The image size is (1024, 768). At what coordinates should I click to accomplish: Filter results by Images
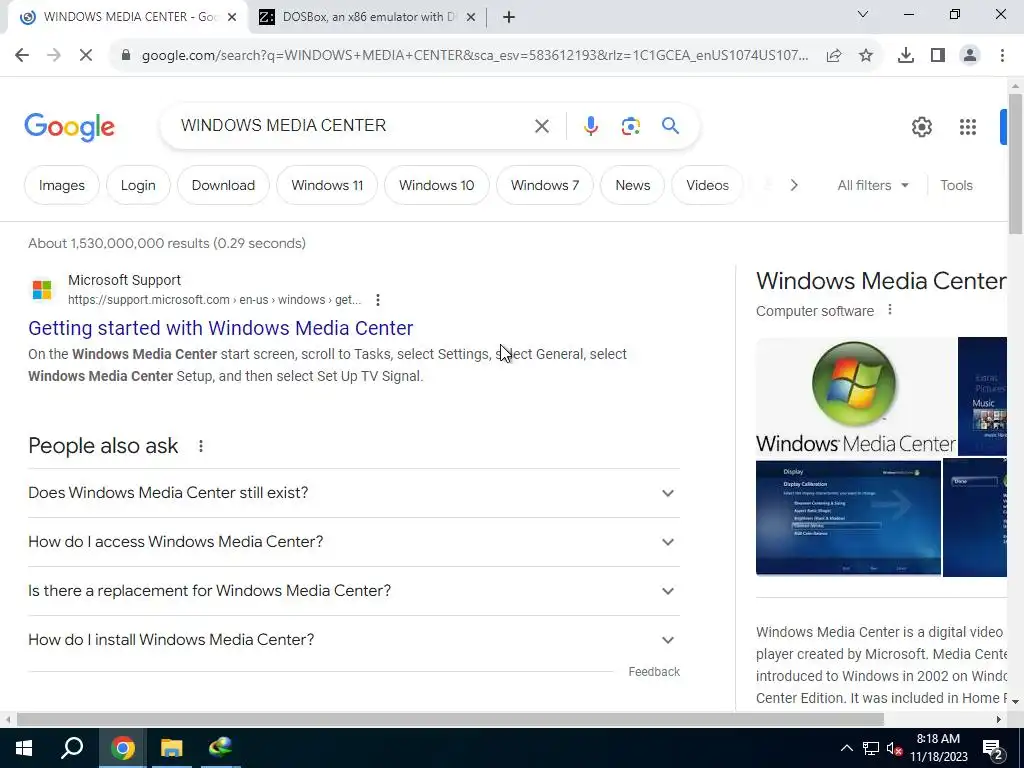(x=61, y=185)
